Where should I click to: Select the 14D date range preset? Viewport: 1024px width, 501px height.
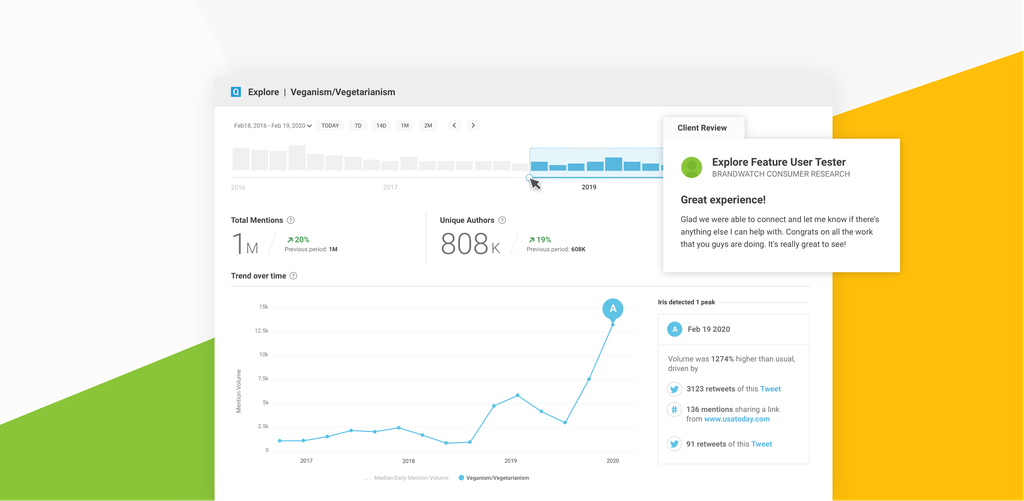pos(381,126)
